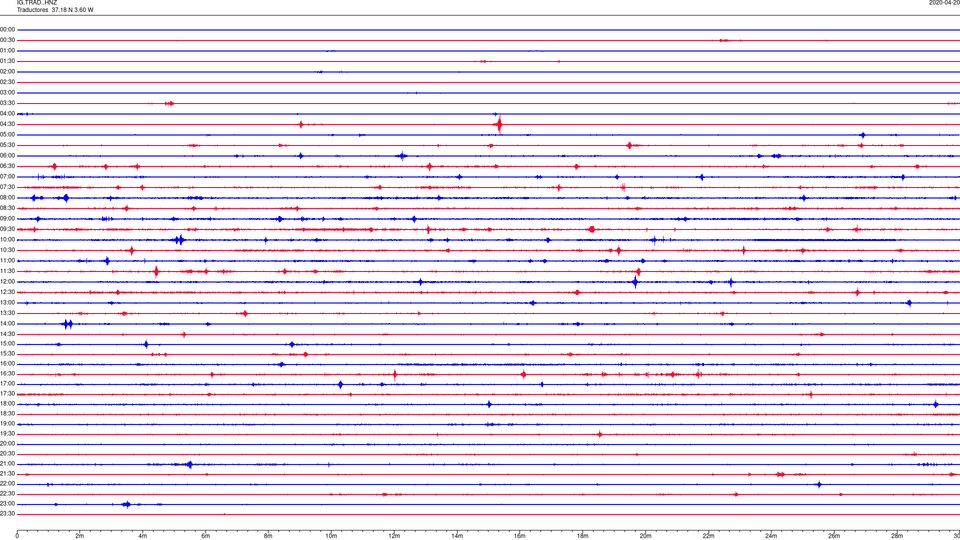
Task: Select the 22:00 row label
Action: 8,484
